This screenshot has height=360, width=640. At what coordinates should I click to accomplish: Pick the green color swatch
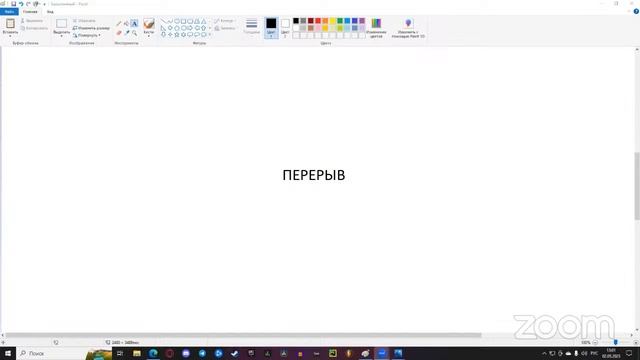coord(340,21)
